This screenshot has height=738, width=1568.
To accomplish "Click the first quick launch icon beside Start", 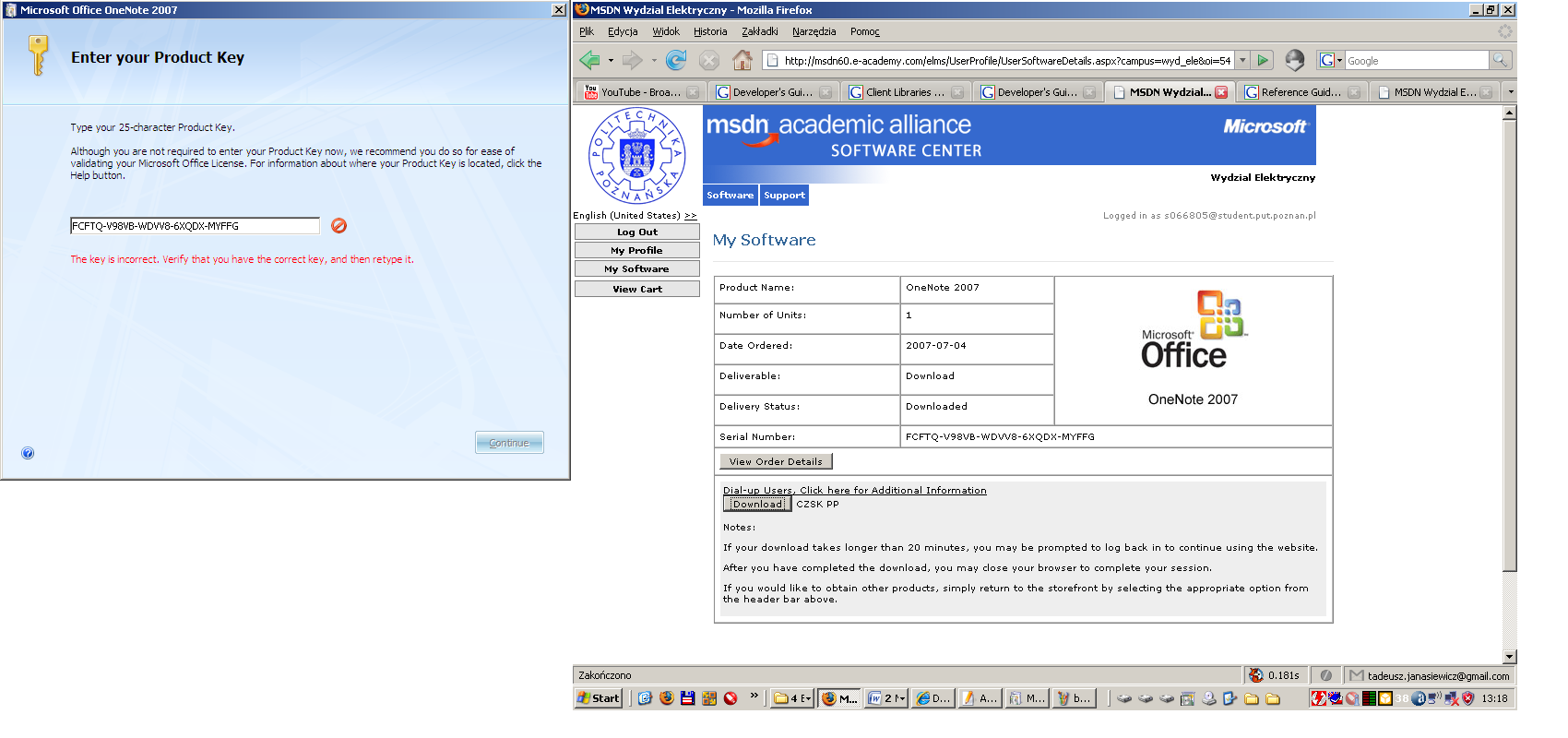I will pyautogui.click(x=645, y=698).
